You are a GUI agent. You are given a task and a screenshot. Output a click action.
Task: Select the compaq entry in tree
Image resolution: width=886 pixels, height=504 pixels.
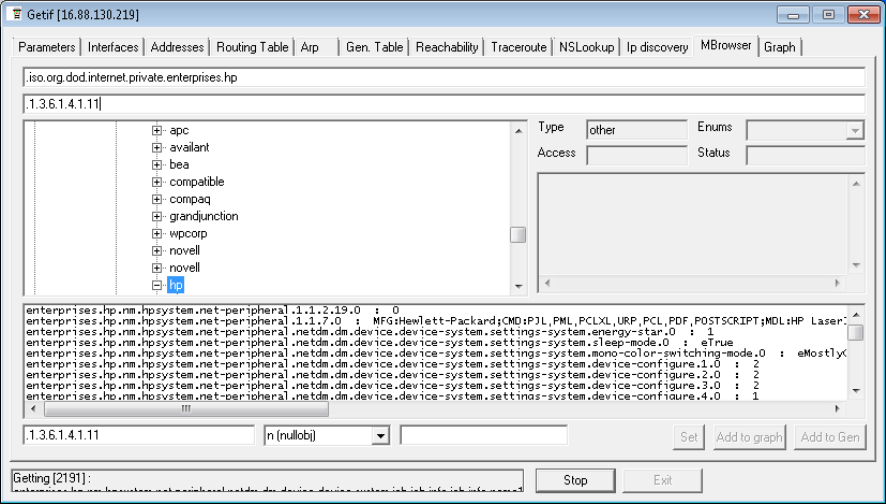coord(190,199)
